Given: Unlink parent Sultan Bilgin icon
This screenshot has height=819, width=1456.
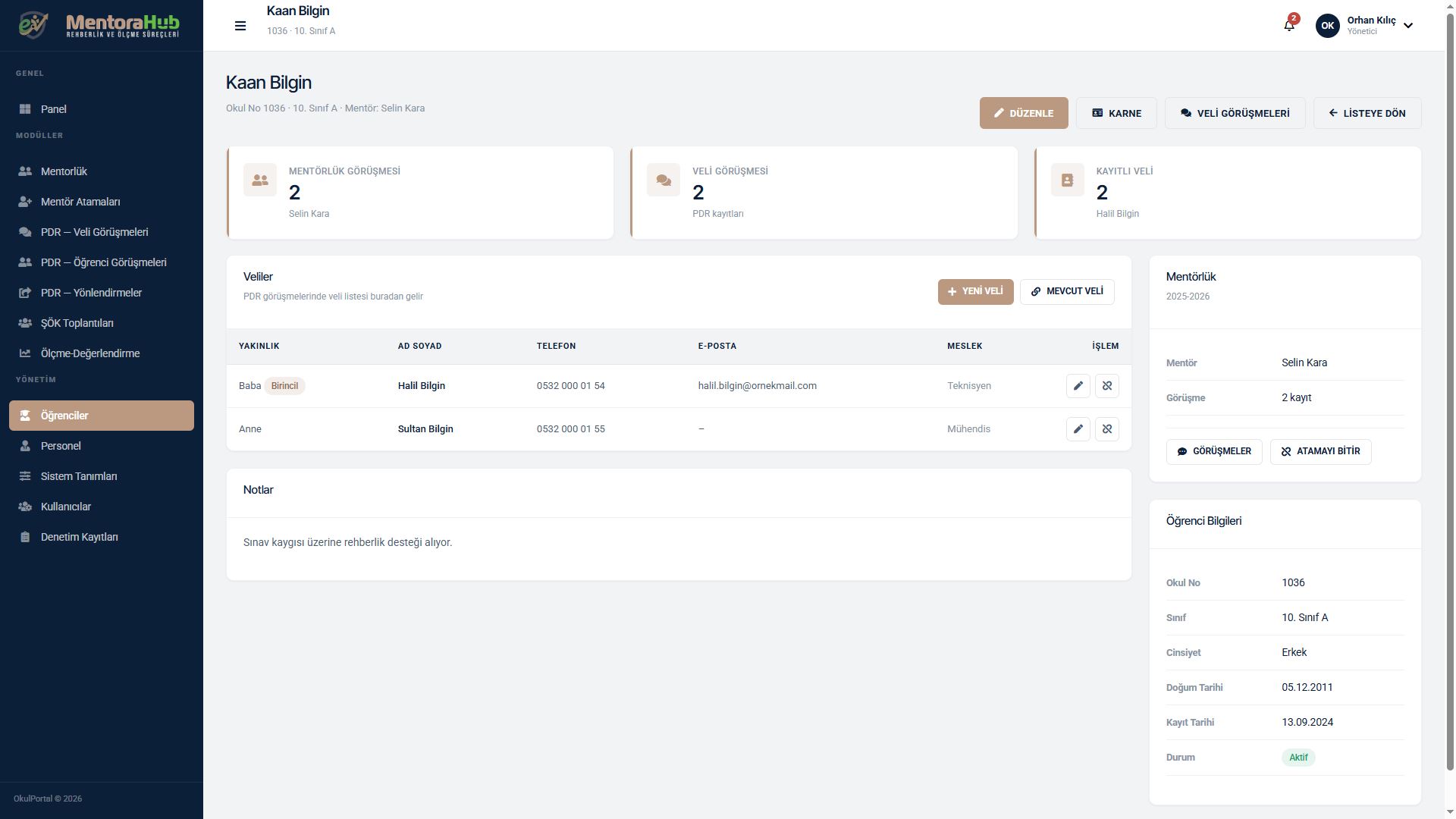Looking at the screenshot, I should [x=1106, y=429].
